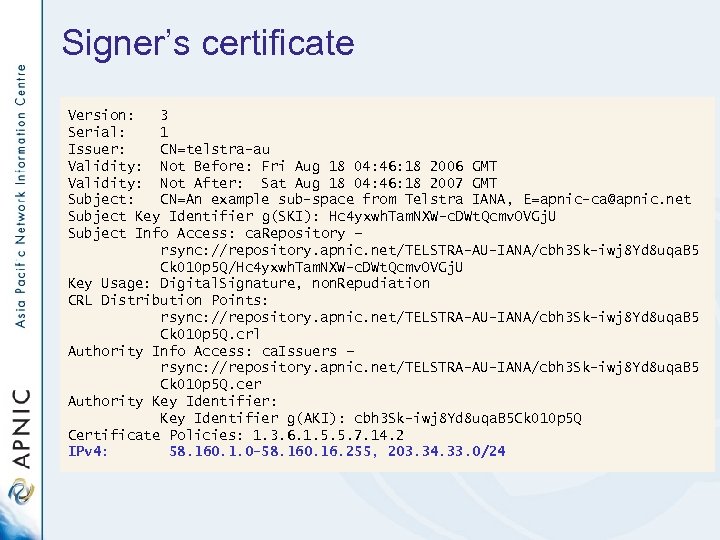Screen dimensions: 720x540
Task: Click the rsync URL under Authority Info Access
Action: click(x=429, y=367)
